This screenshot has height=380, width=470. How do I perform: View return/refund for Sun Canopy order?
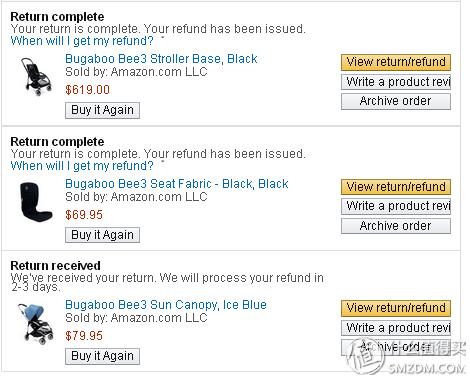(x=396, y=308)
